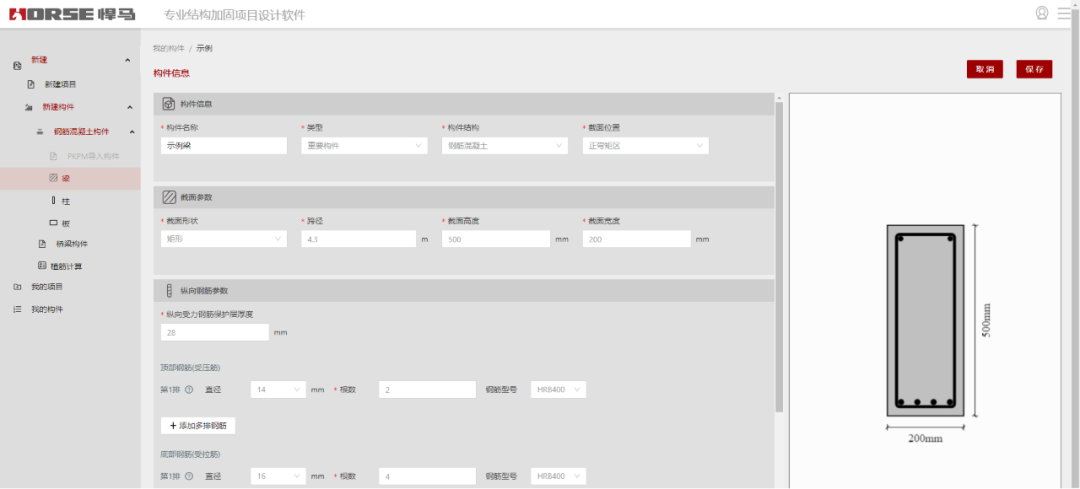
Task: Click the 底部钢筋(受拉筋) label
Action: coord(190,454)
